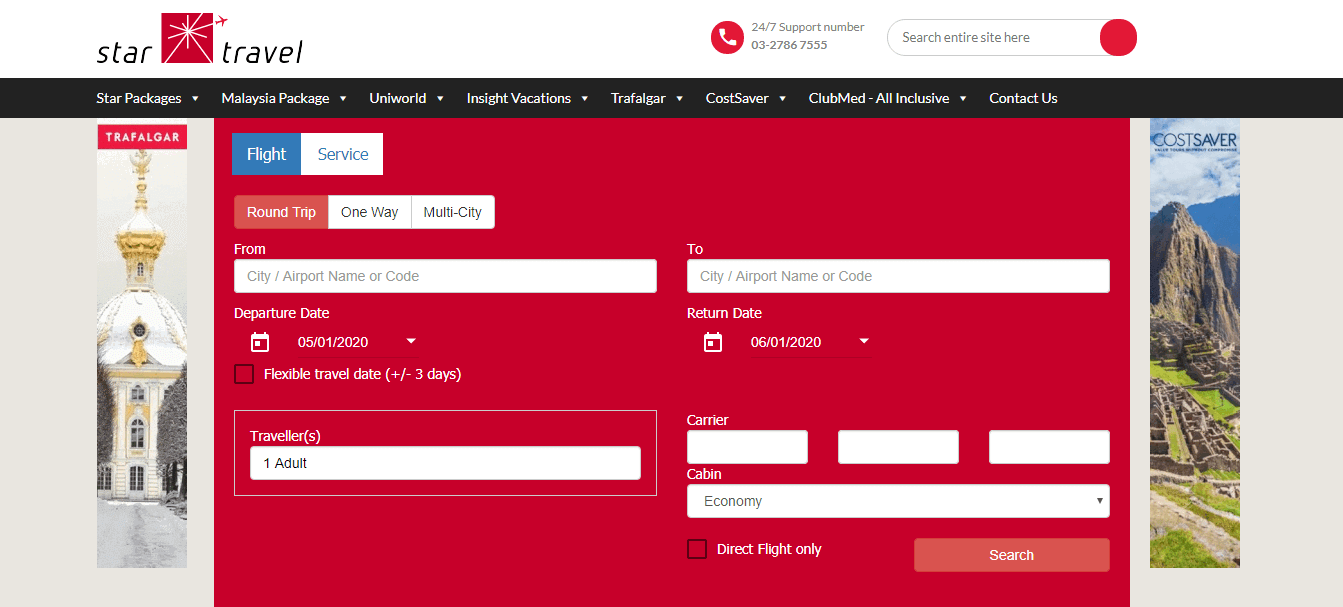Expand the Star Packages menu
The height and width of the screenshot is (607, 1343).
tap(148, 98)
